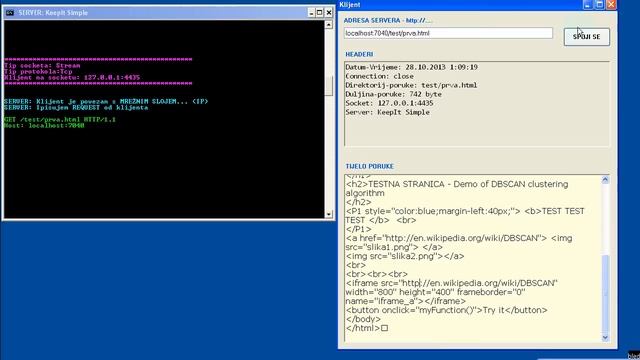Click the server address input field

point(448,33)
